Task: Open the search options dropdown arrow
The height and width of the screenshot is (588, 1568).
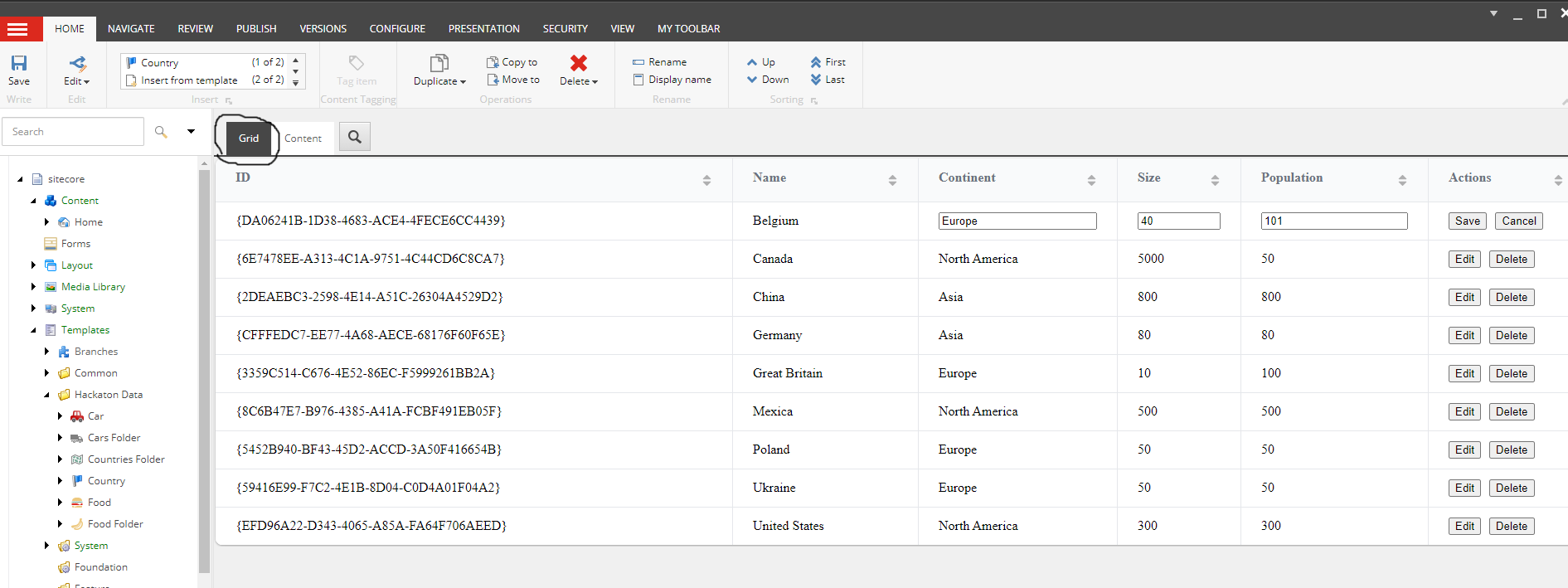Action: coord(191,131)
